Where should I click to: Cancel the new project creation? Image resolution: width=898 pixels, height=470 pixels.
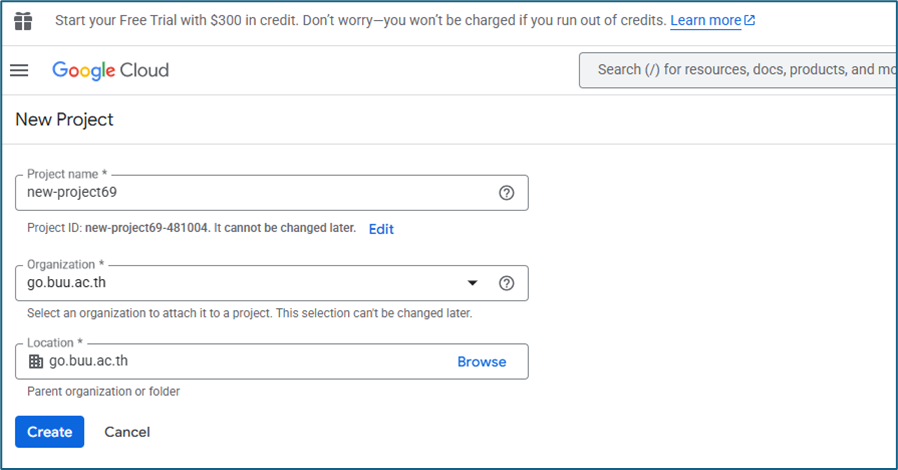(127, 432)
